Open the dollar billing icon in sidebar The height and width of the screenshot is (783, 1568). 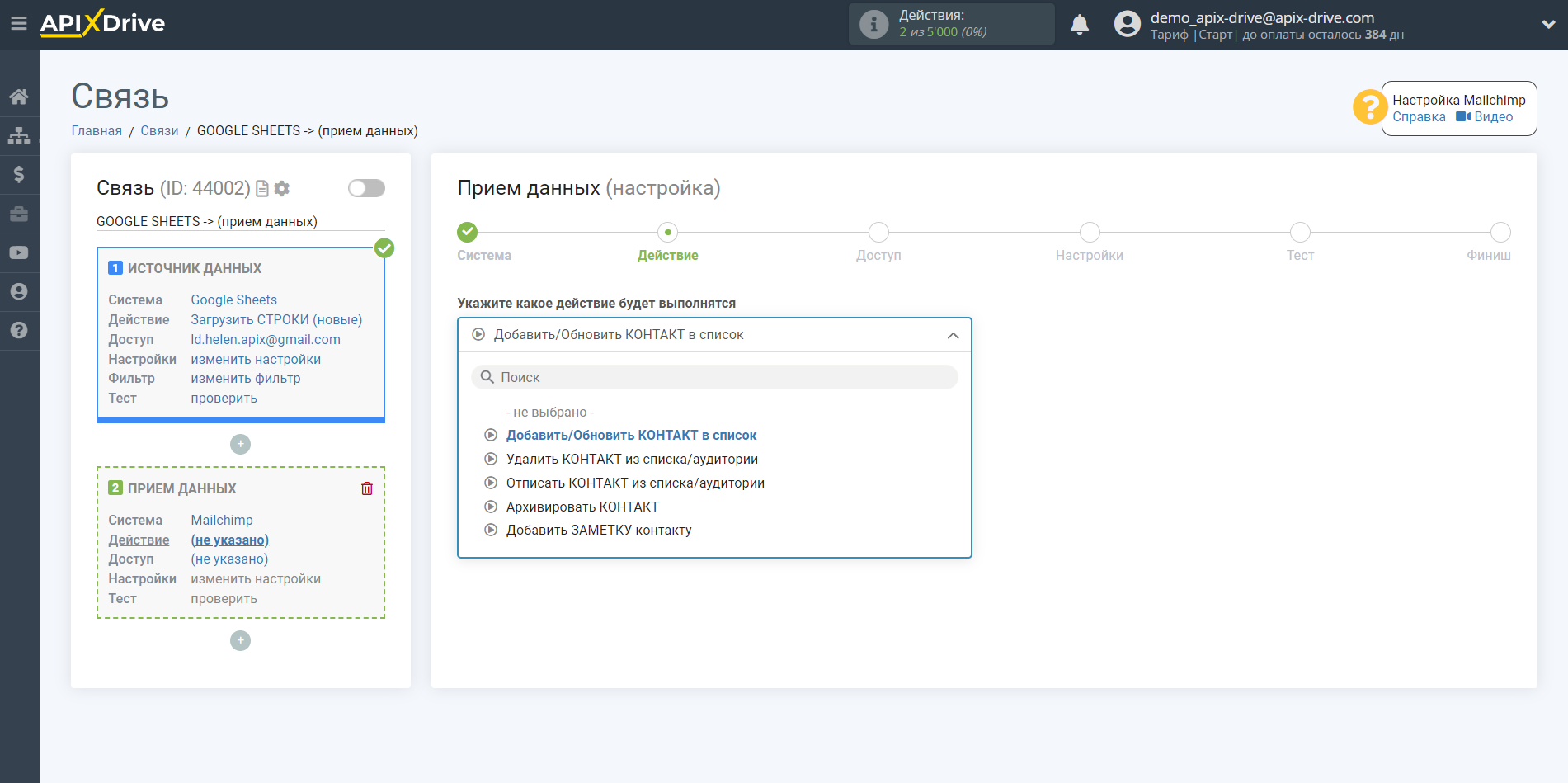click(19, 174)
